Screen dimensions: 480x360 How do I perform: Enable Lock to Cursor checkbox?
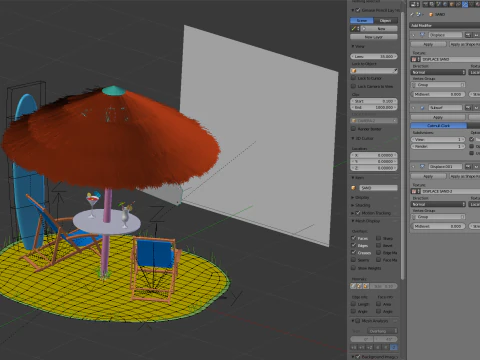point(353,78)
